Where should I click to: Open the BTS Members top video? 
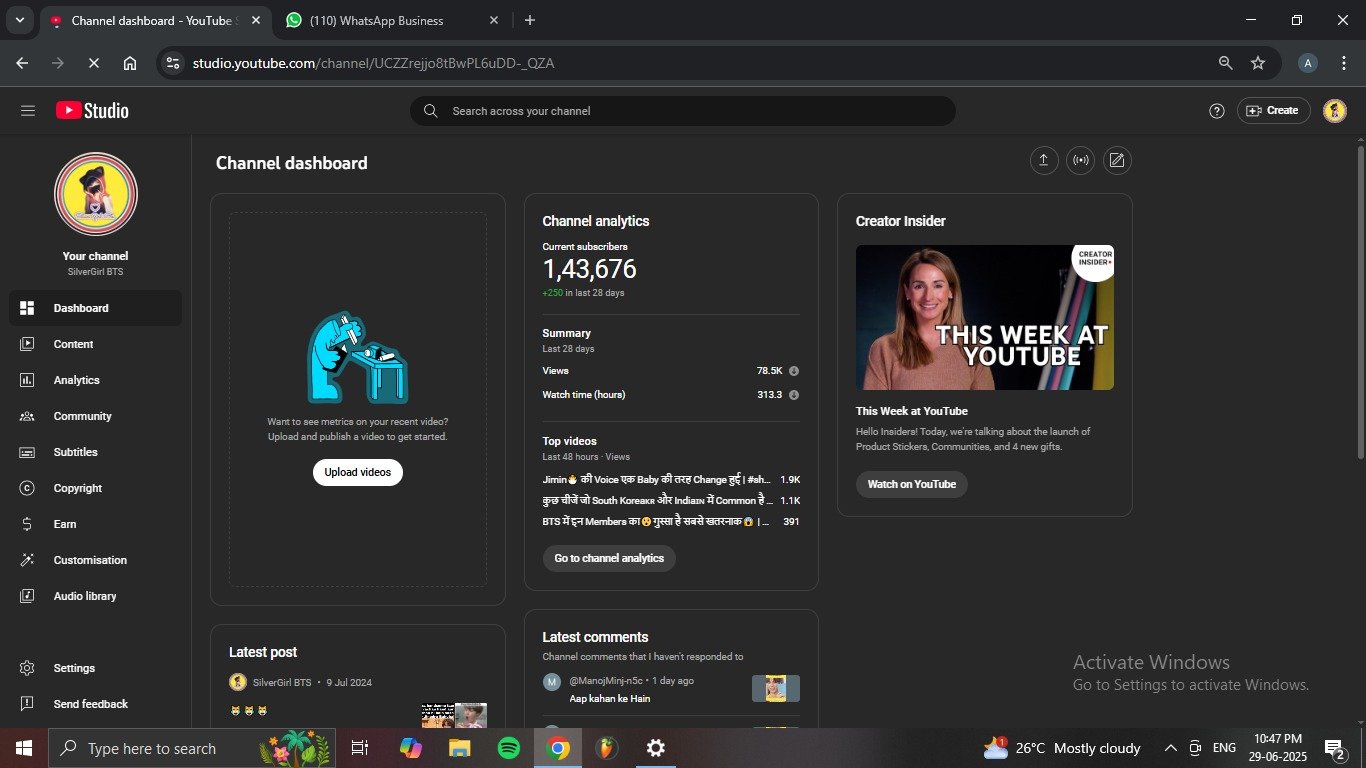point(657,521)
